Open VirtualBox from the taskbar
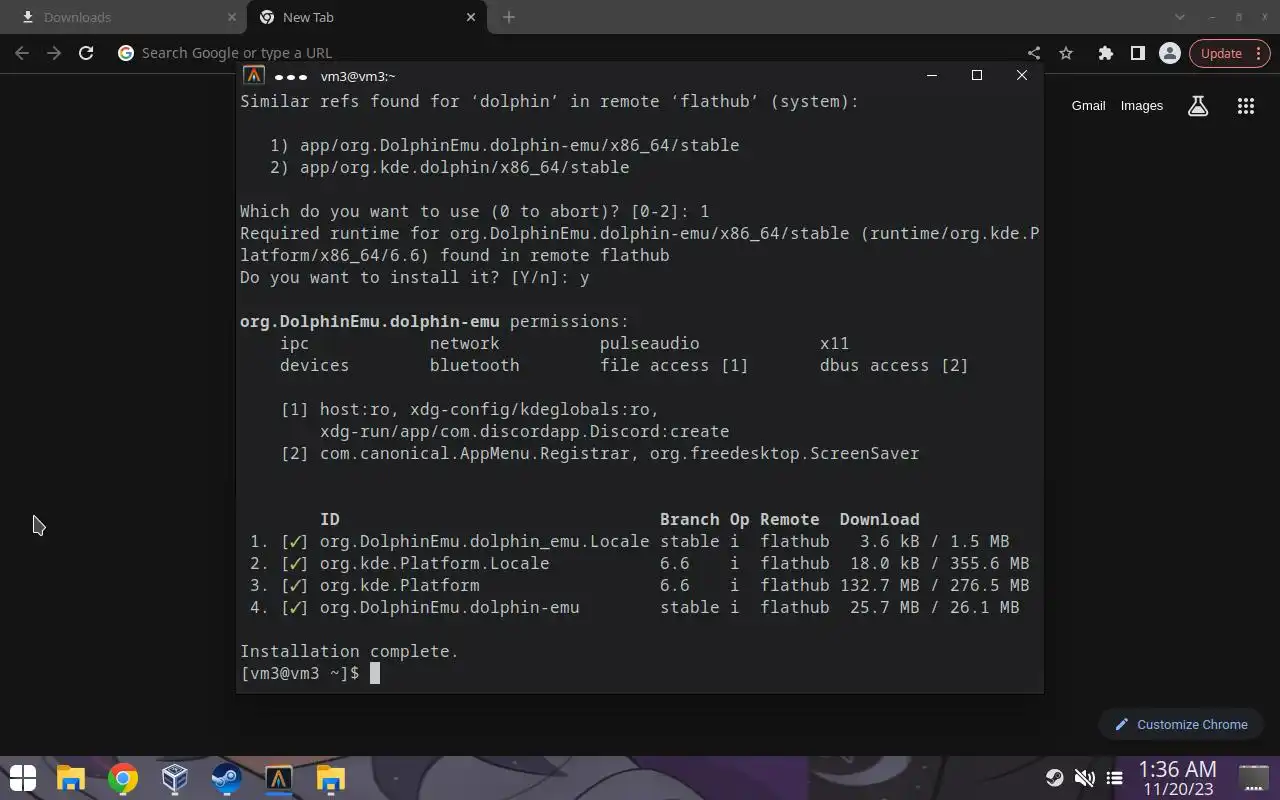 pyautogui.click(x=175, y=778)
